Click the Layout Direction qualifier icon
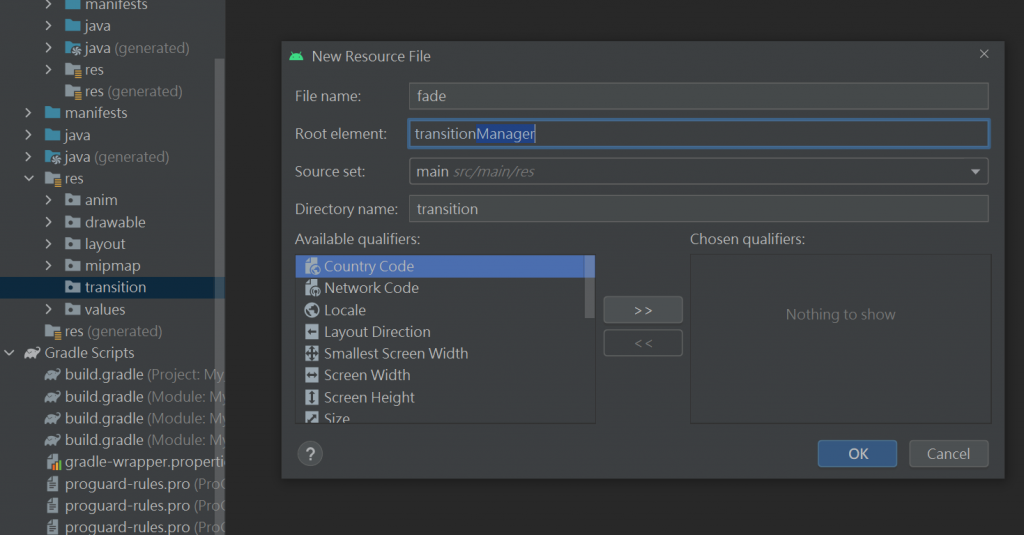 coord(311,332)
